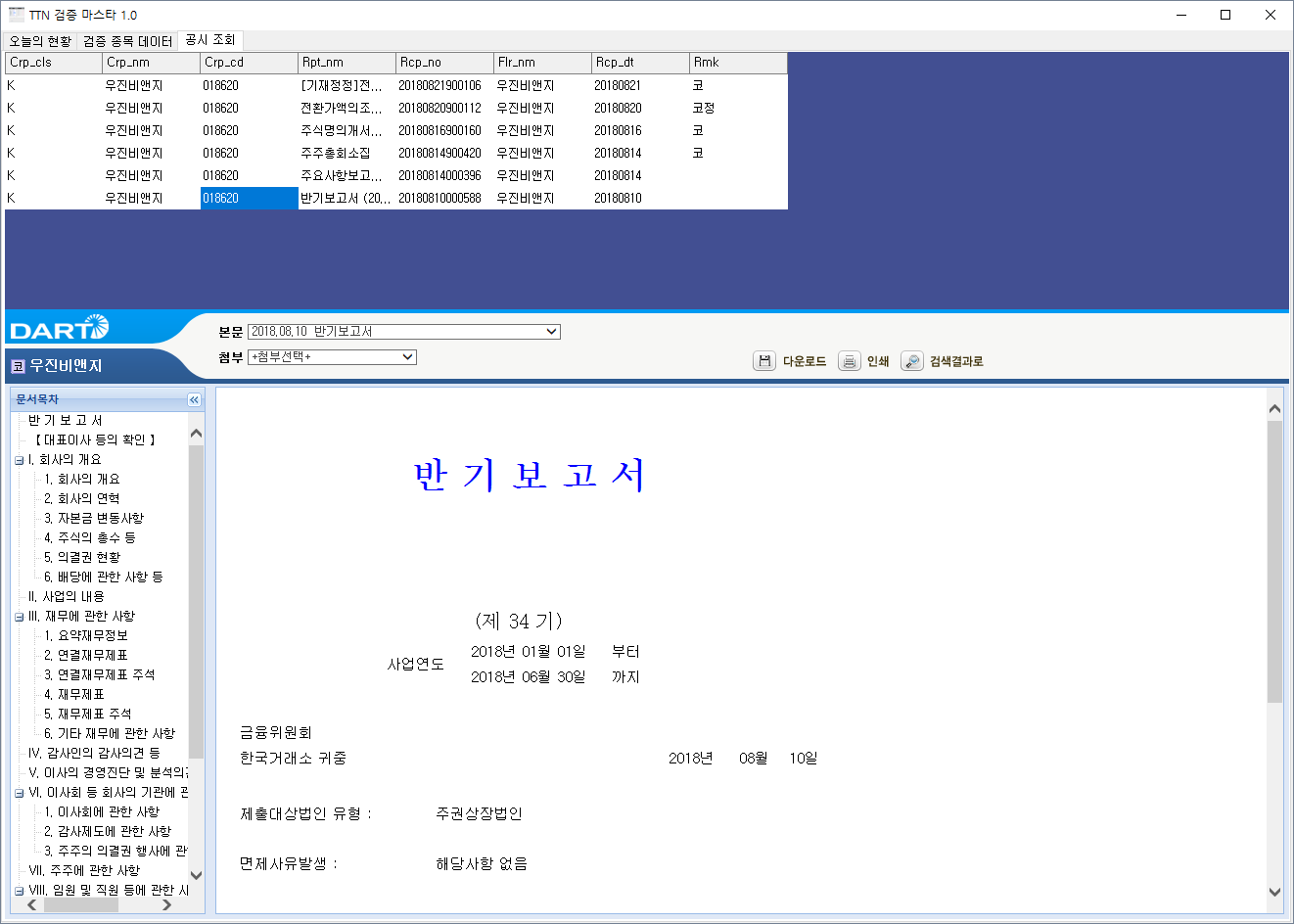The width and height of the screenshot is (1294, 924).
Task: Click the printer icon
Action: pyautogui.click(x=850, y=361)
